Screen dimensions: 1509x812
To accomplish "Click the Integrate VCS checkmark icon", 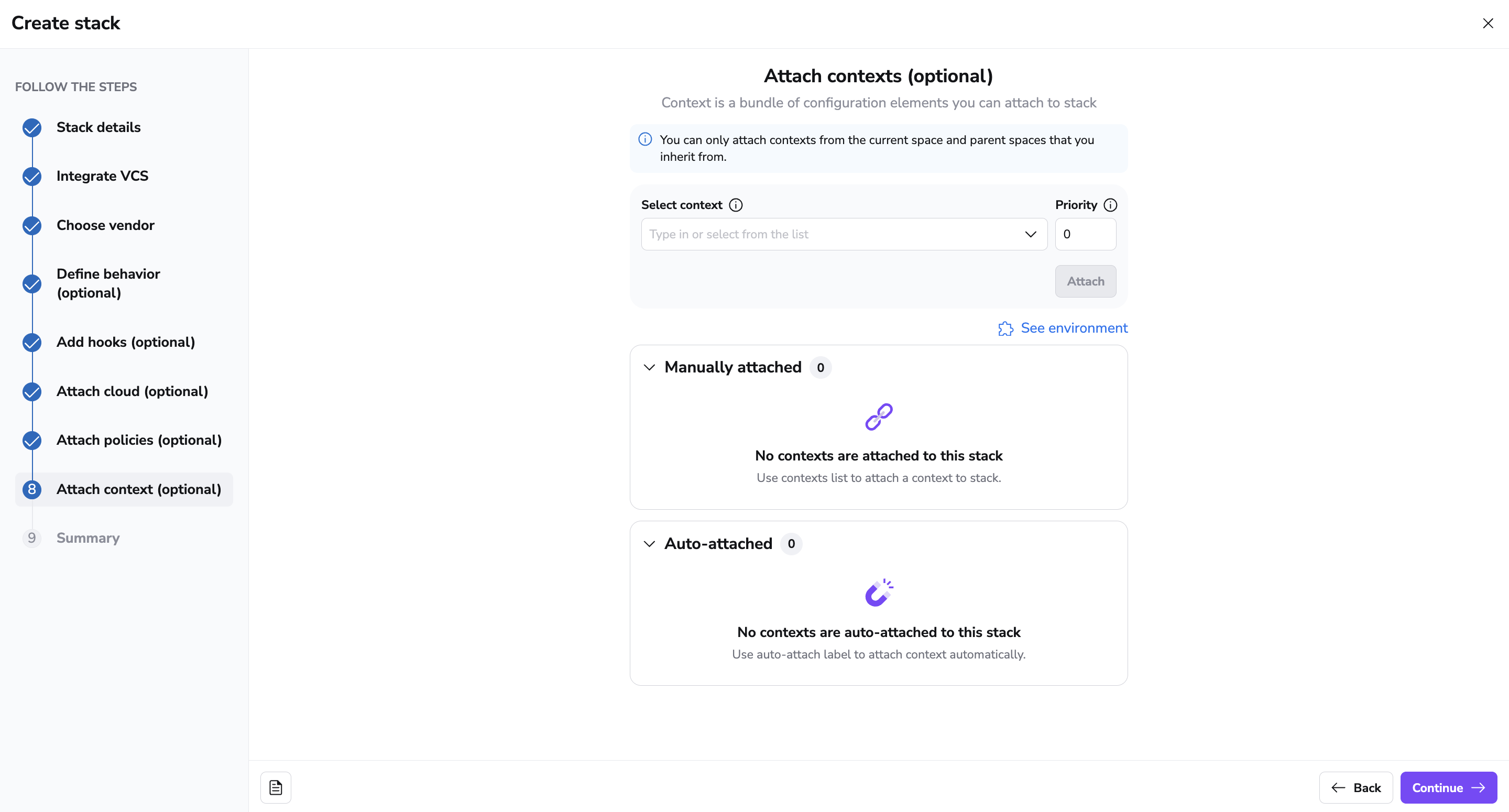I will coord(31,177).
